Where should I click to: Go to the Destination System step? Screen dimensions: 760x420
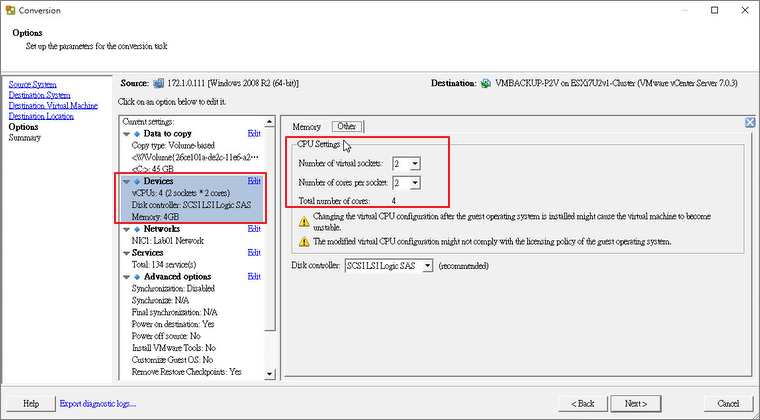pyautogui.click(x=39, y=95)
